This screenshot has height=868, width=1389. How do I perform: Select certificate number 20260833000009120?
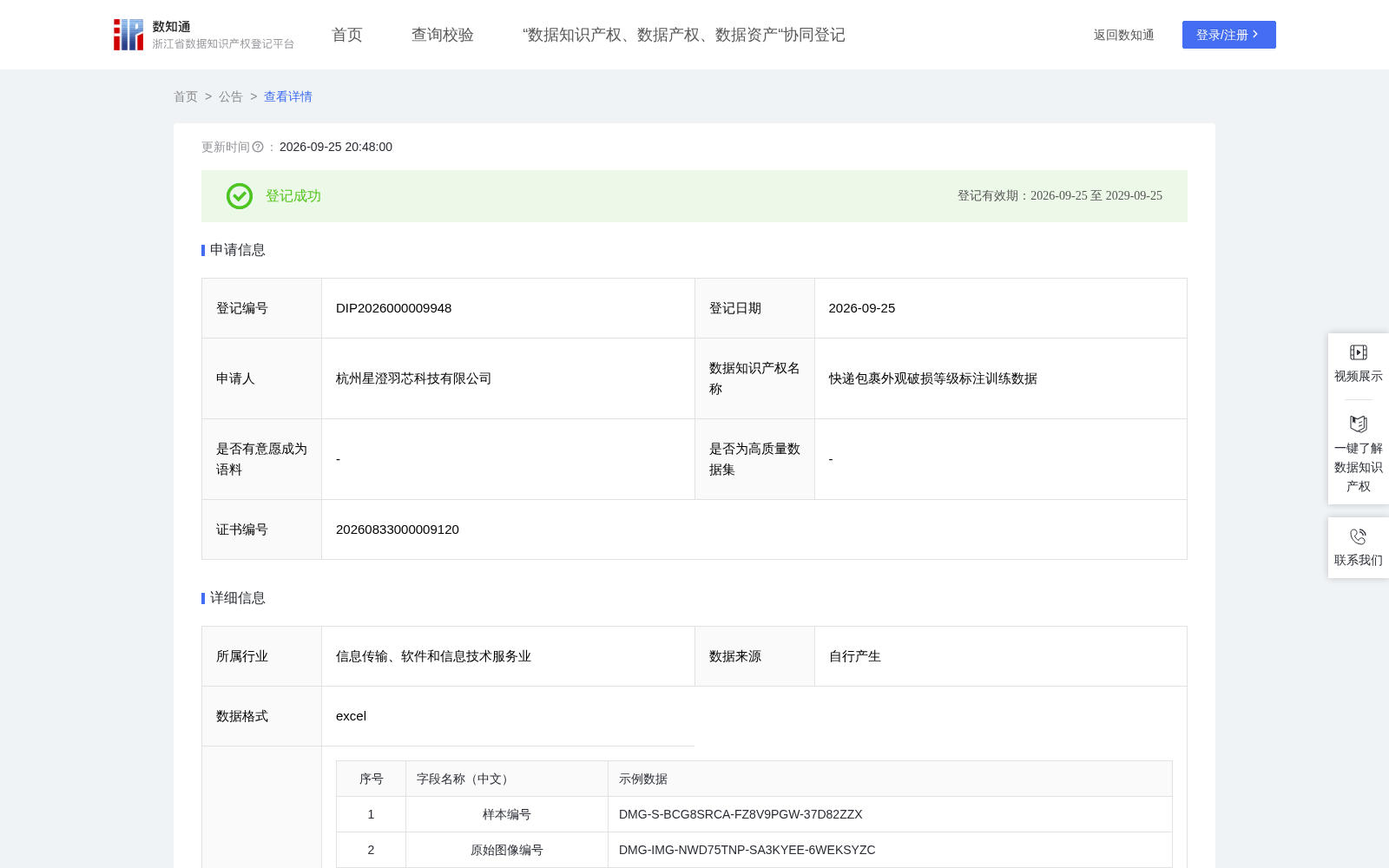tap(398, 529)
